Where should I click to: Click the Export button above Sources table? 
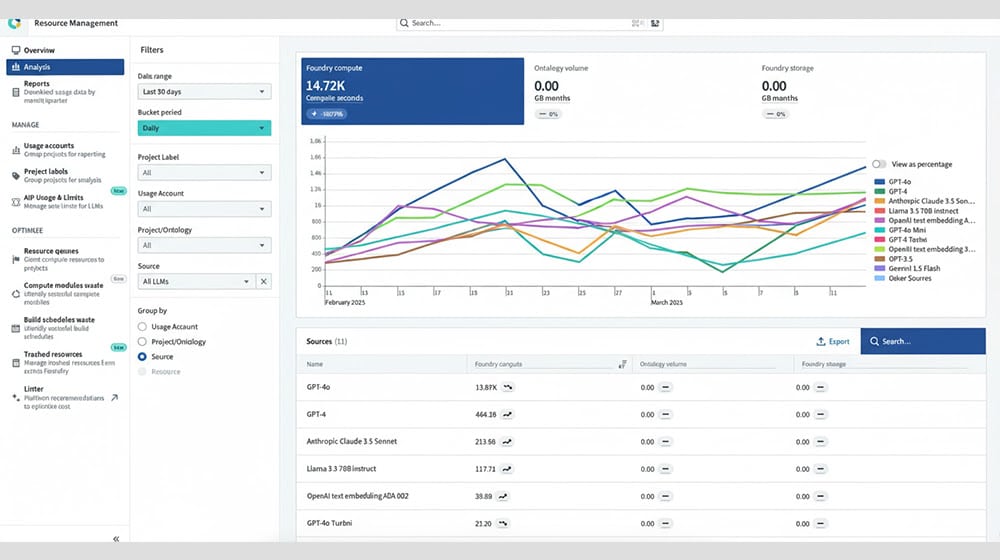click(x=833, y=341)
